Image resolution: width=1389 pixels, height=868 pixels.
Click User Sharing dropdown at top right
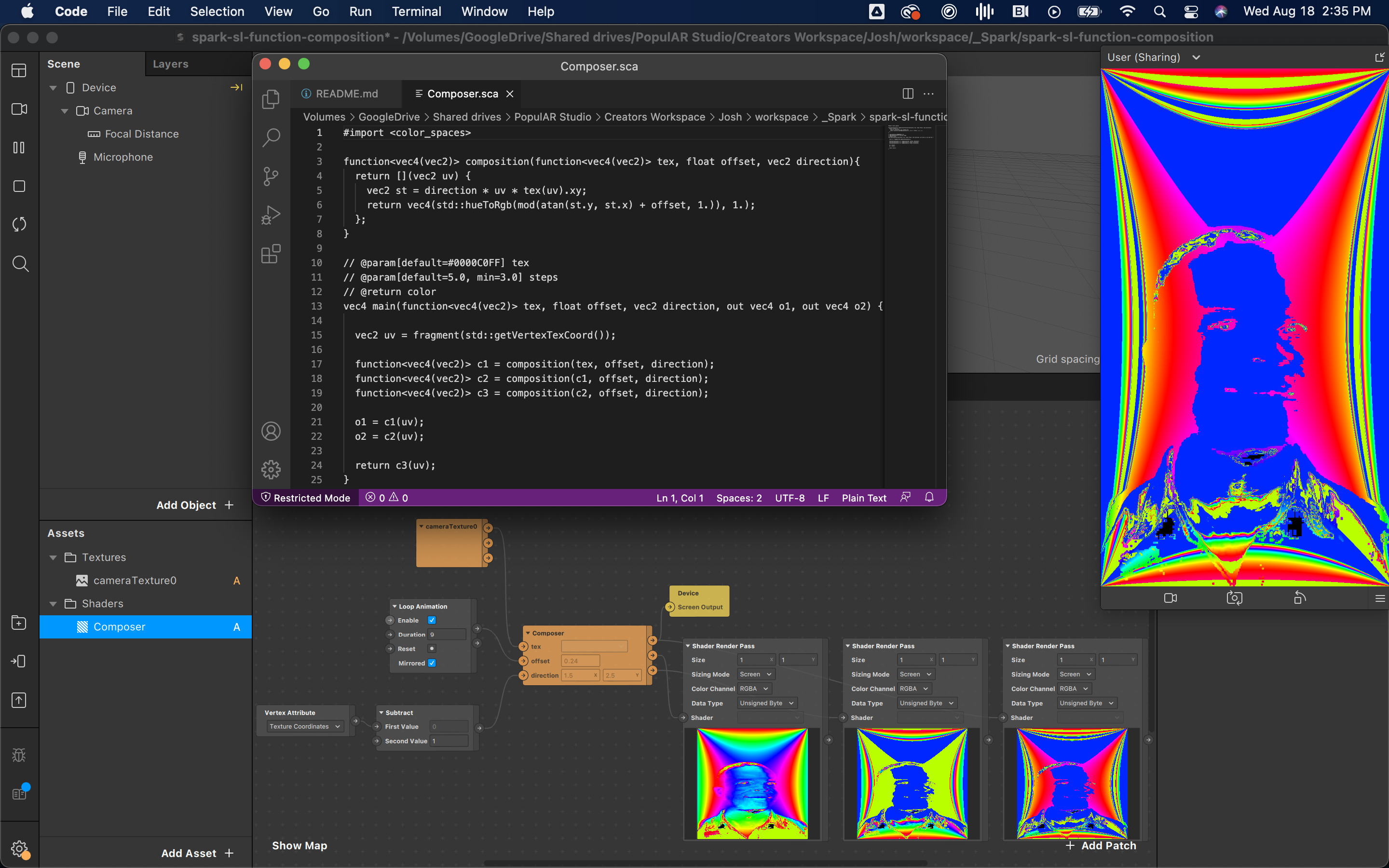click(x=1155, y=57)
